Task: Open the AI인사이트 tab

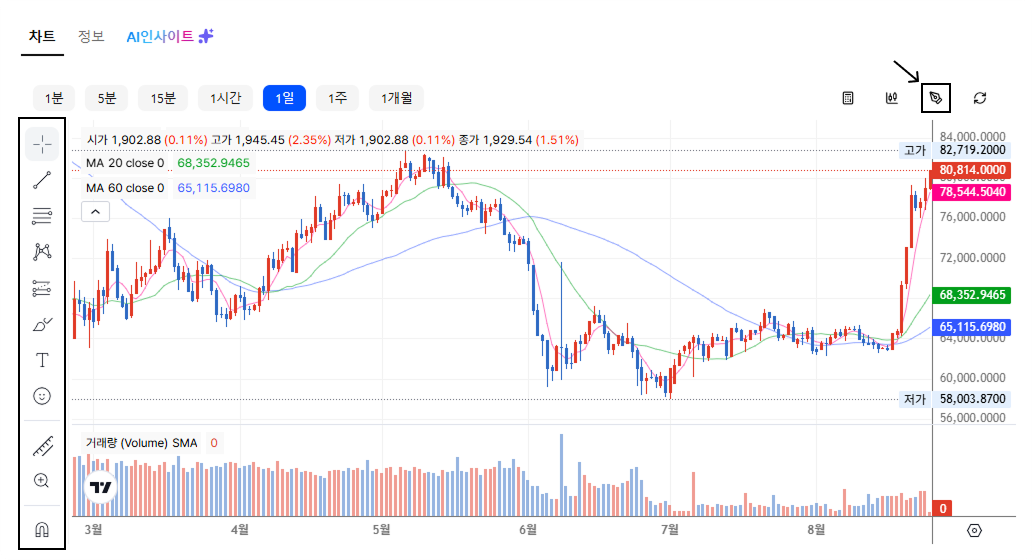Action: (170, 36)
